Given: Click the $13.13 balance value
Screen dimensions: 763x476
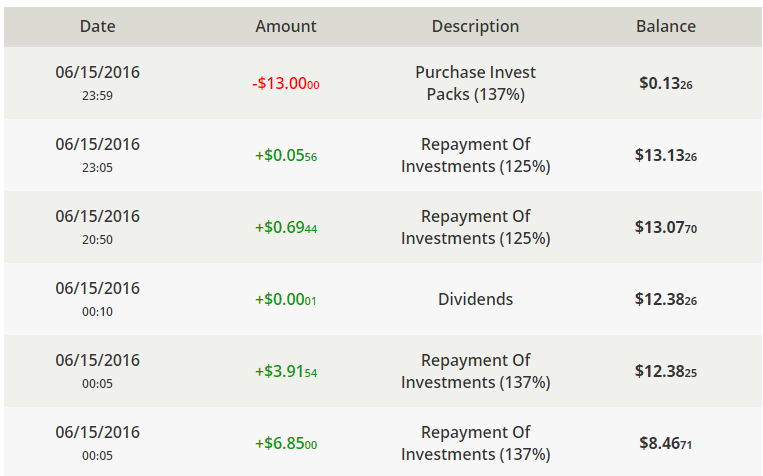Looking at the screenshot, I should (666, 156).
